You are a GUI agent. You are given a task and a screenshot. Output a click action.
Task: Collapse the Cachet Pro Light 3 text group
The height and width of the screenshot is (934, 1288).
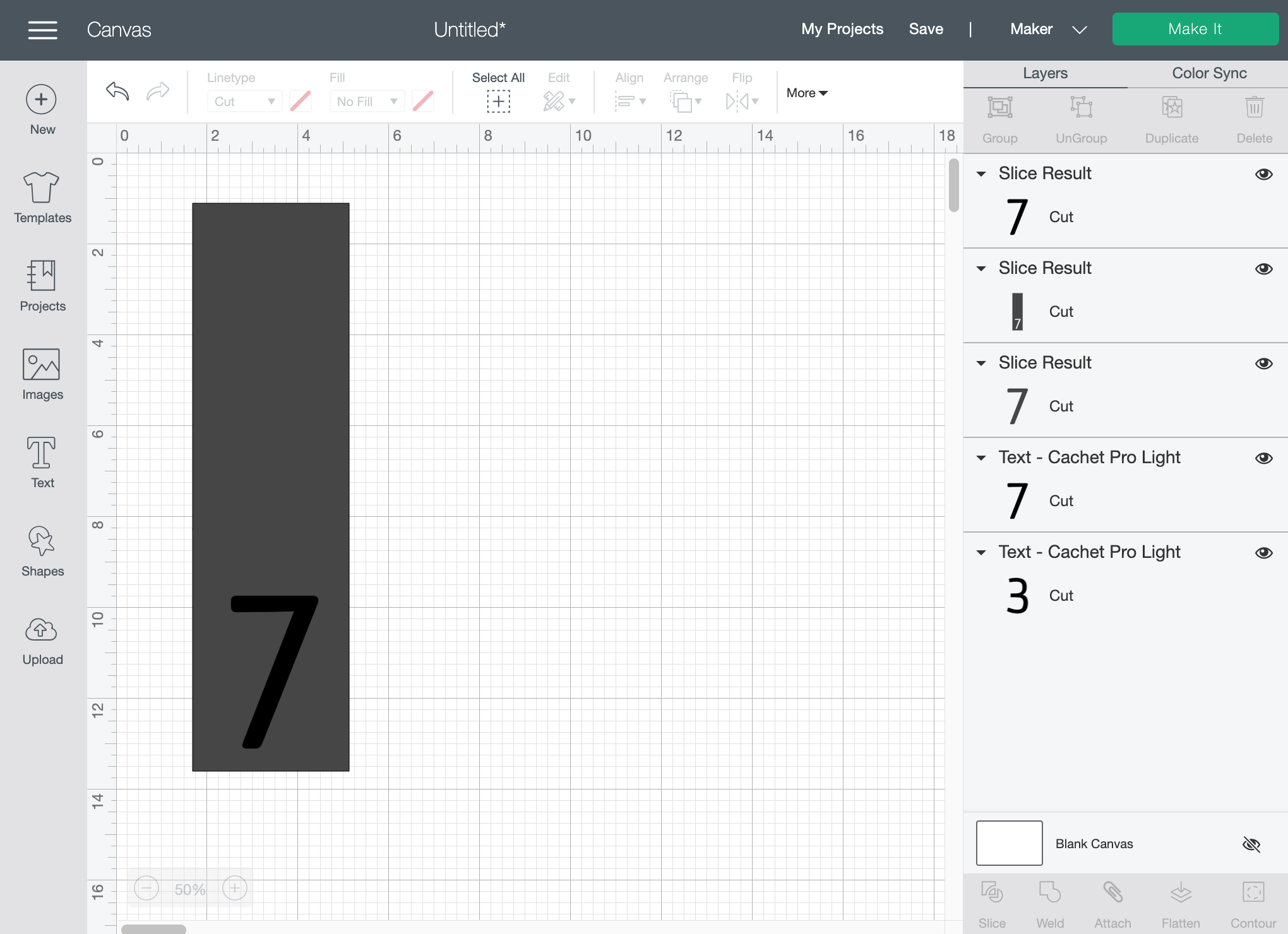[x=981, y=553]
